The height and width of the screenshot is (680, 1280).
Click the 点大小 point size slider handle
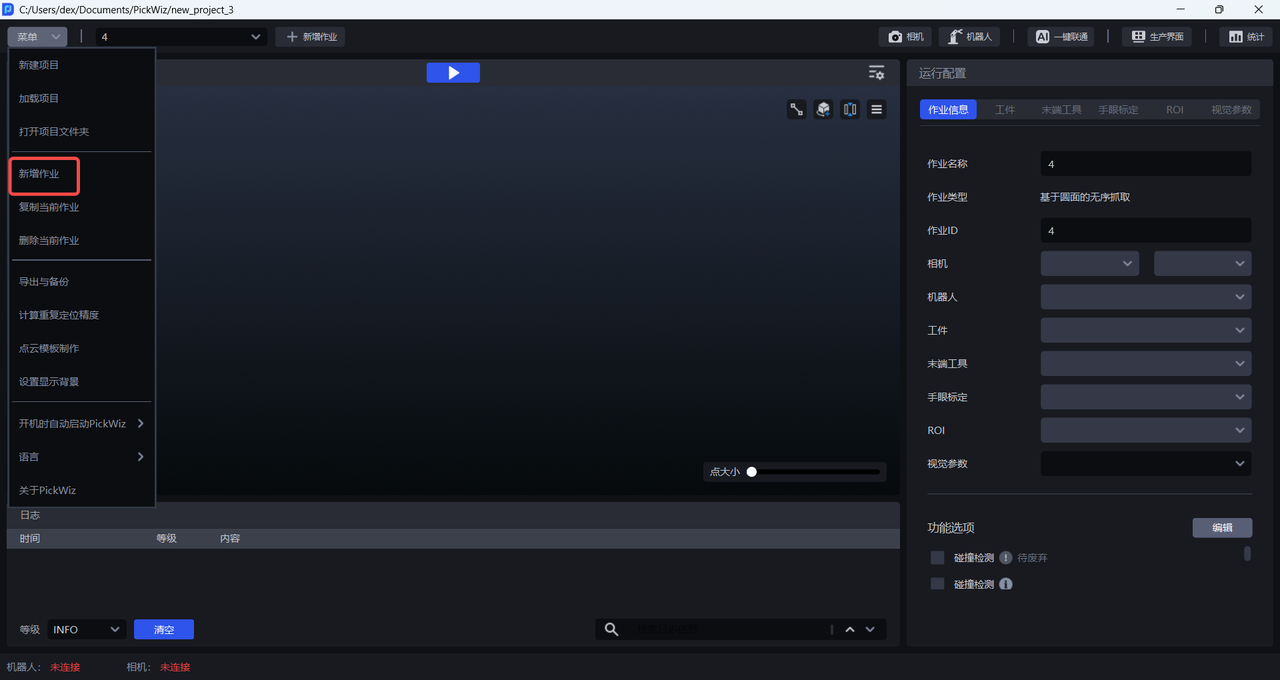(x=752, y=472)
